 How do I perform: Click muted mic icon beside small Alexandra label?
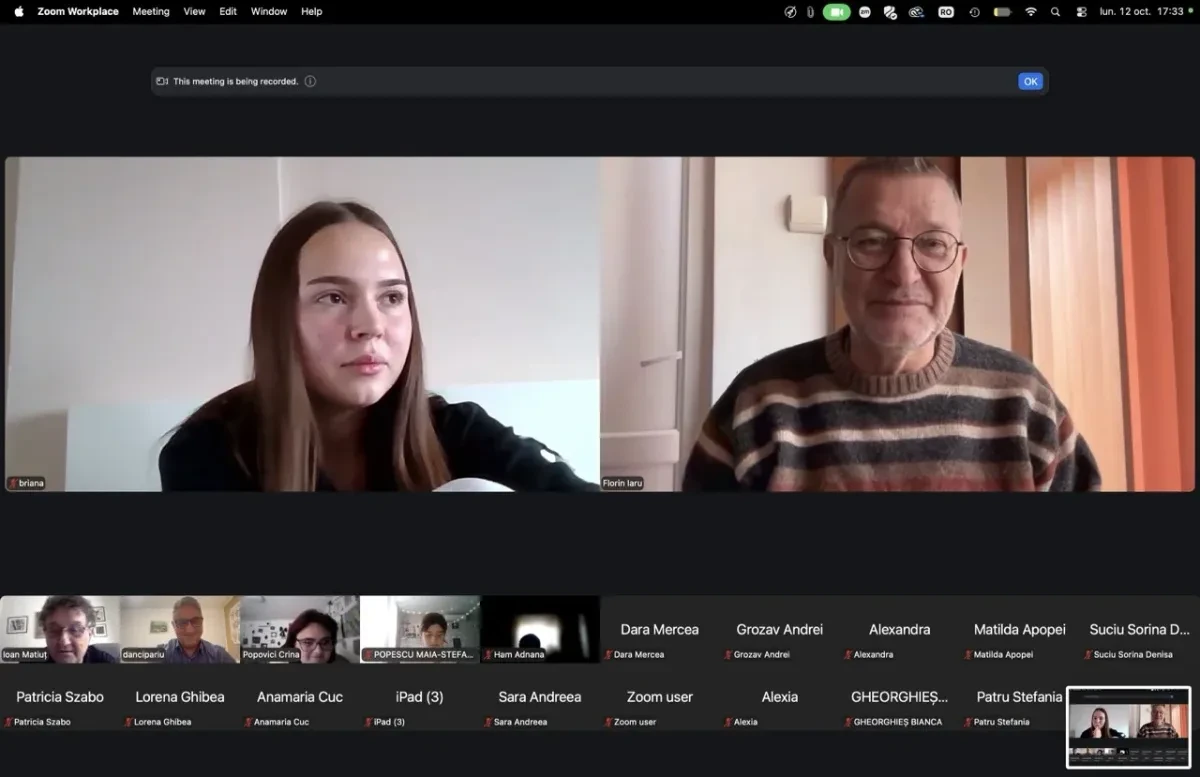click(x=848, y=655)
